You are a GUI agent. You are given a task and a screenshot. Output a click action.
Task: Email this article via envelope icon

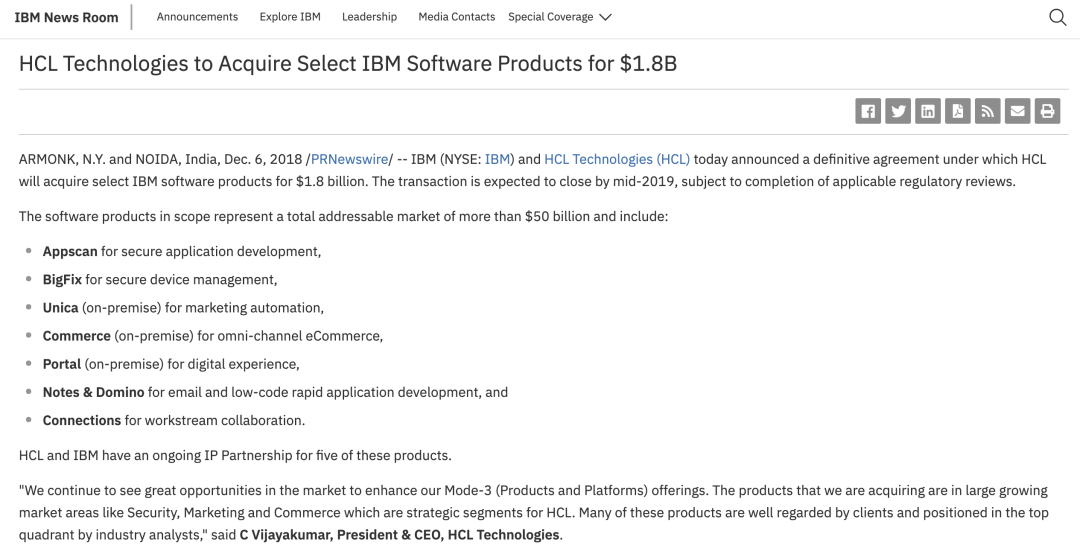[1018, 111]
